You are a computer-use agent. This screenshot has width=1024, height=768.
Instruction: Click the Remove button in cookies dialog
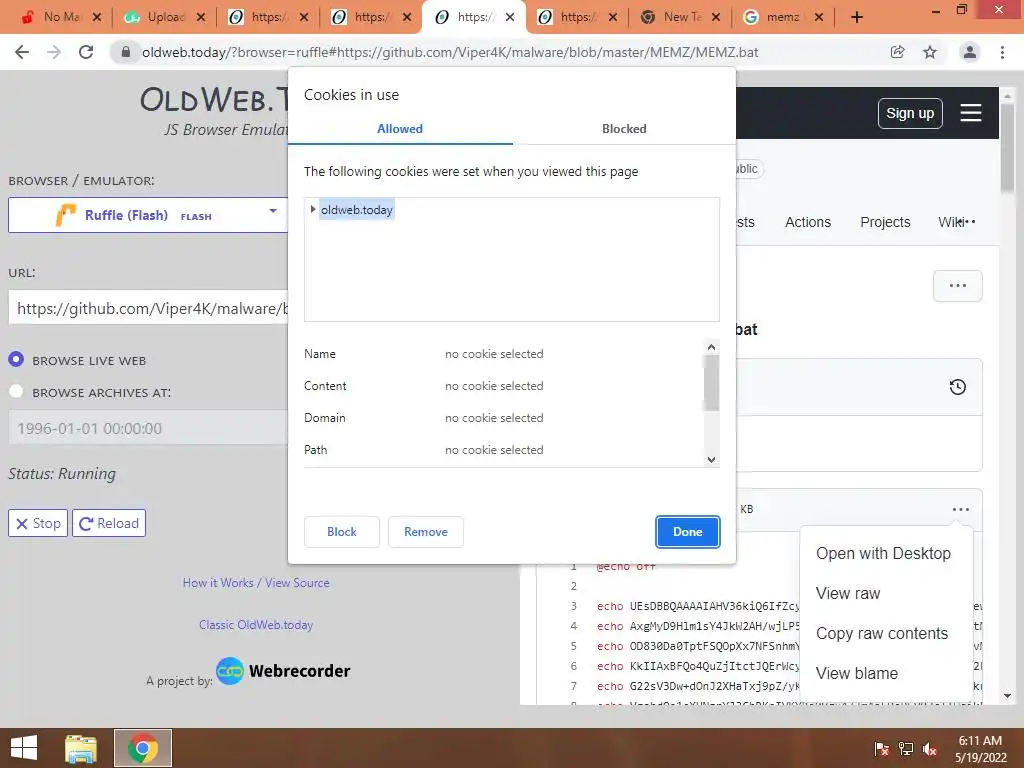[426, 532]
